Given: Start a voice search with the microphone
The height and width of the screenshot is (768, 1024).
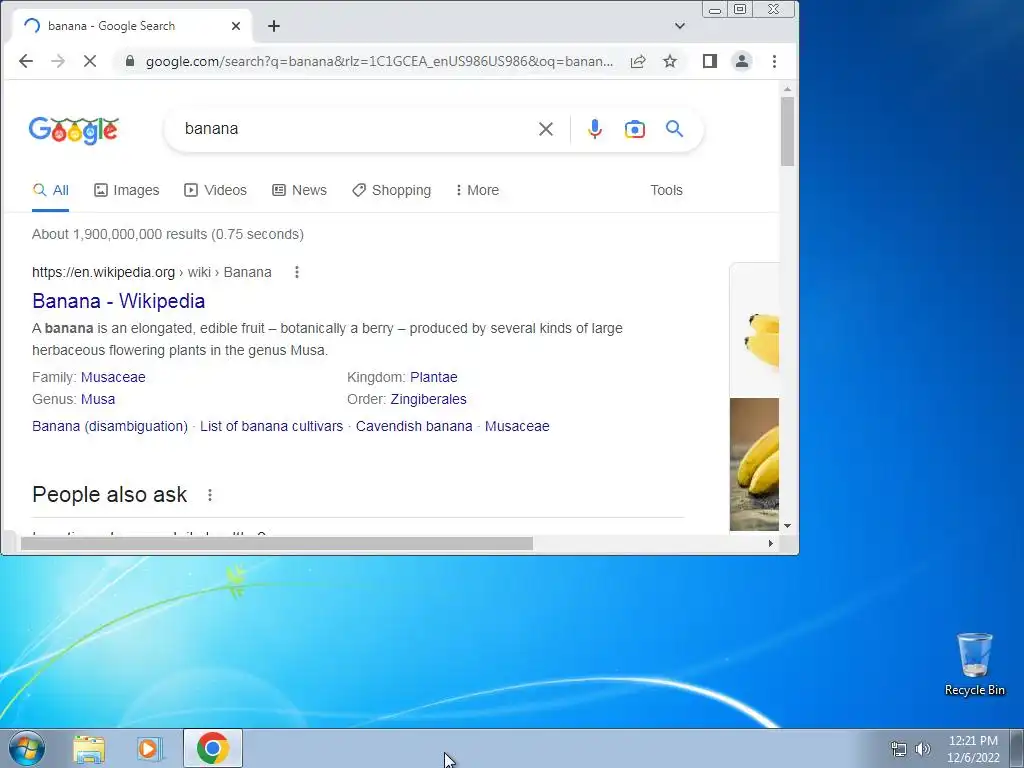Looking at the screenshot, I should pyautogui.click(x=594, y=129).
